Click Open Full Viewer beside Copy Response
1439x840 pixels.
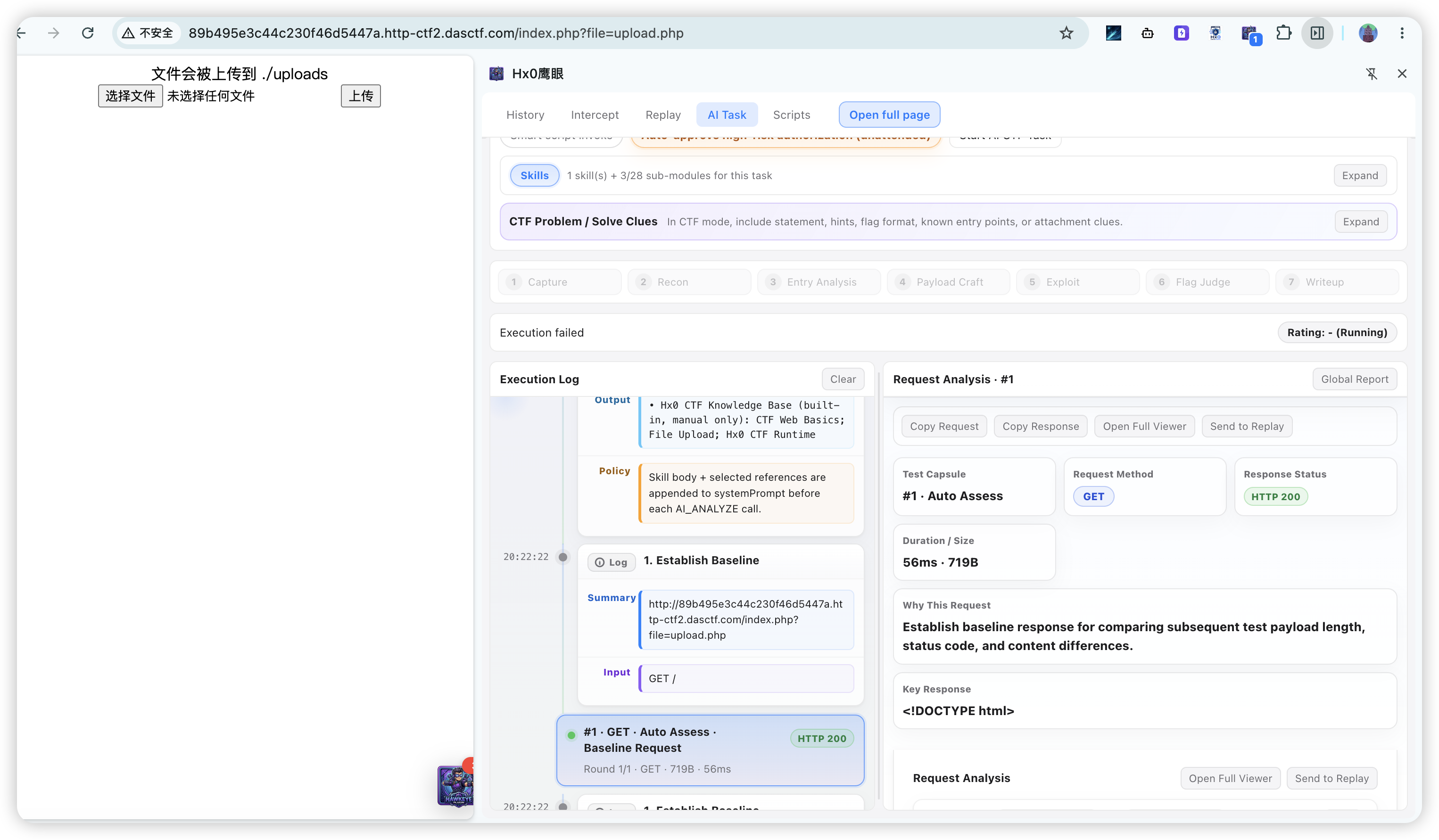(x=1144, y=426)
